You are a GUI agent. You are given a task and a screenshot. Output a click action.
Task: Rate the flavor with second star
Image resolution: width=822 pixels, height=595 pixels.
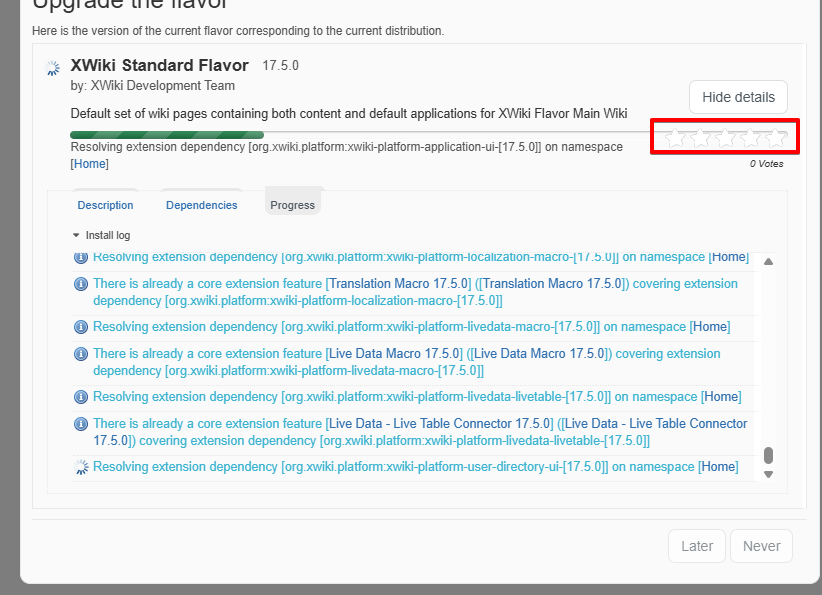point(701,138)
